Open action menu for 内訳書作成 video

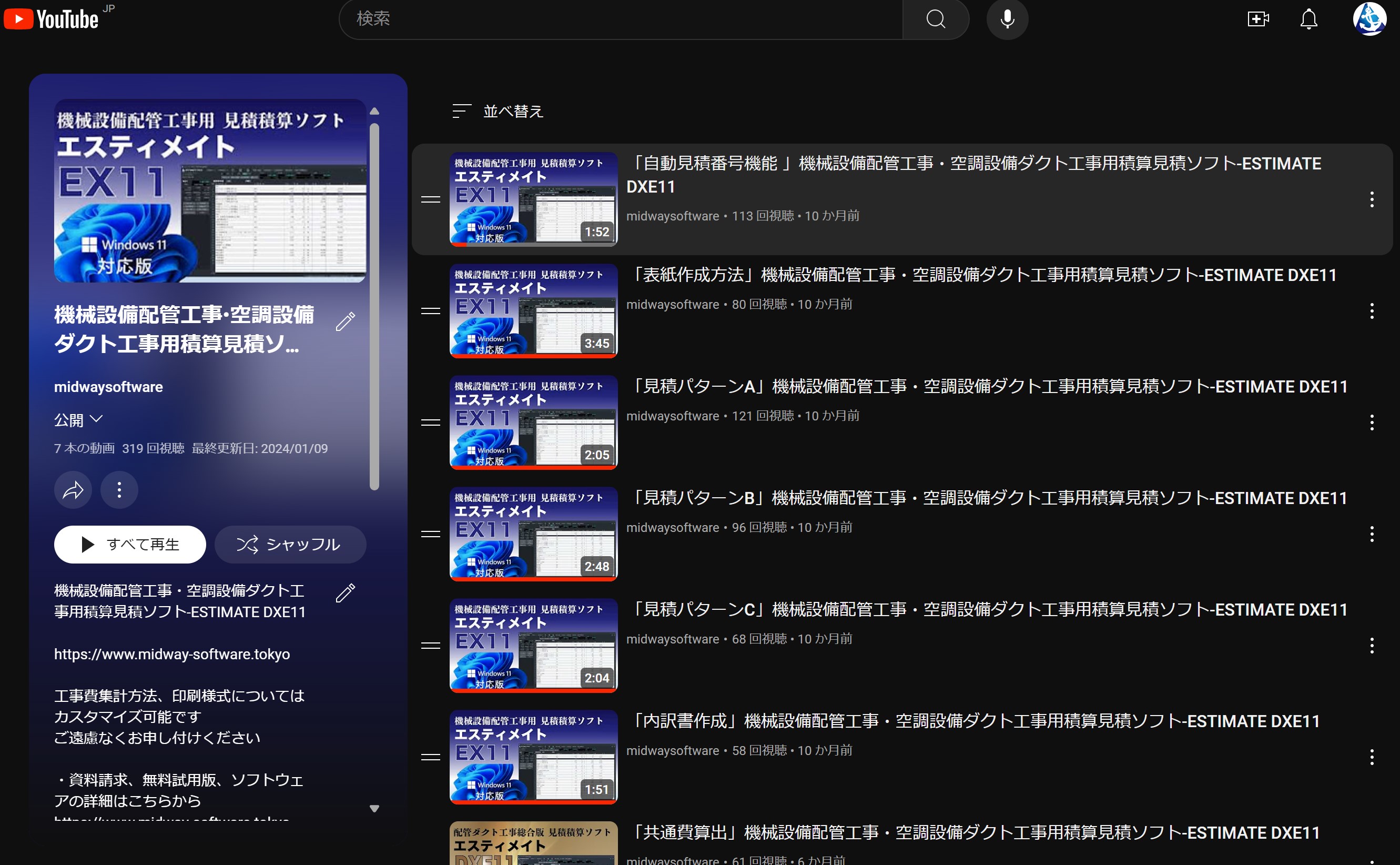tap(1372, 758)
